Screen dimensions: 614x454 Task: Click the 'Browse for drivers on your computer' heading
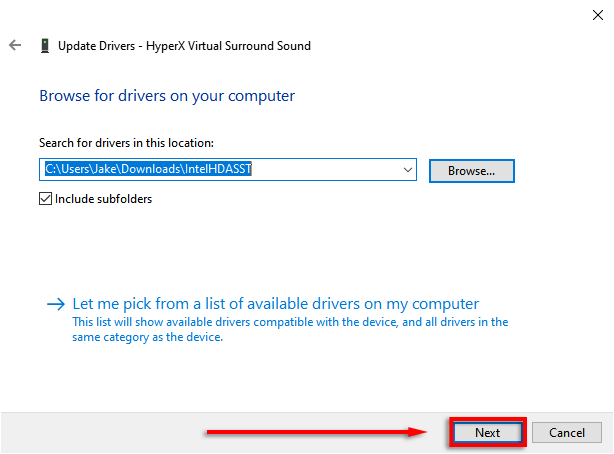click(167, 96)
